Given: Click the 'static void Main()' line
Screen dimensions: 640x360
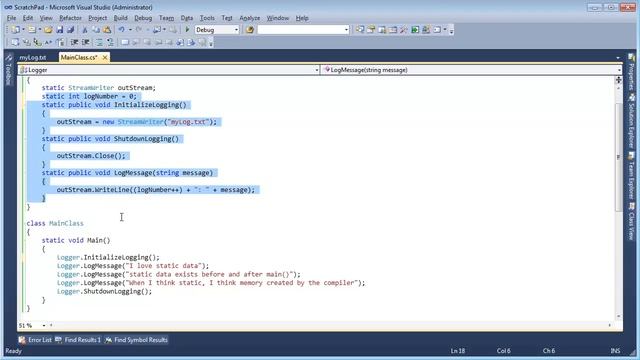Looking at the screenshot, I should coord(76,240).
